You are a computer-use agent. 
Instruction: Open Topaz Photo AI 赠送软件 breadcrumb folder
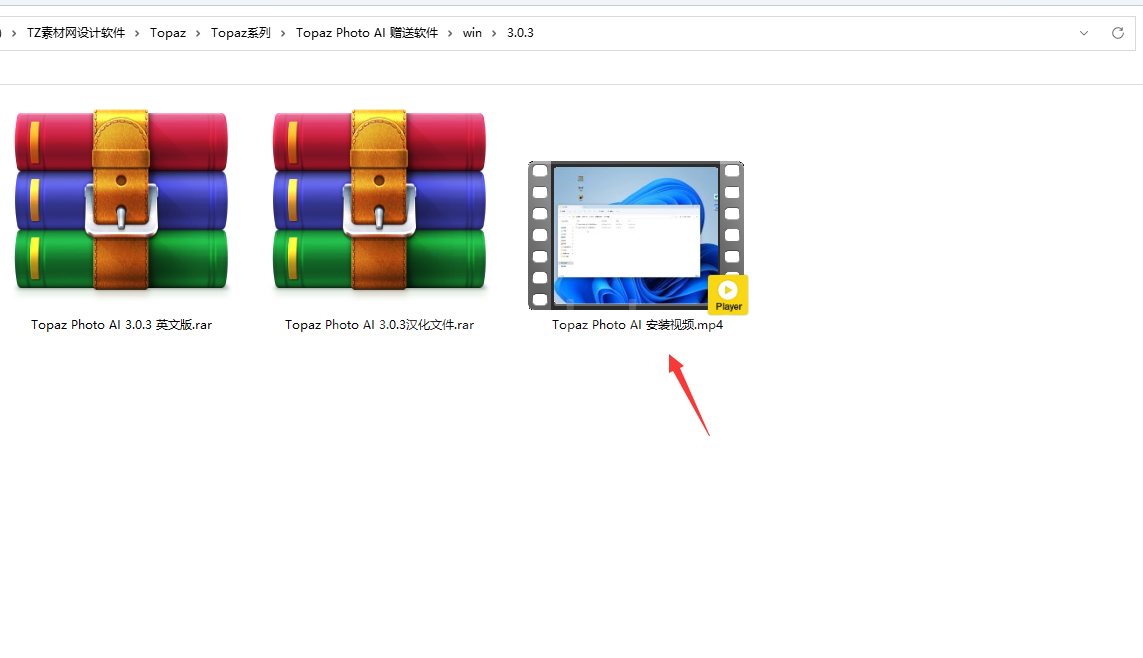pos(367,33)
